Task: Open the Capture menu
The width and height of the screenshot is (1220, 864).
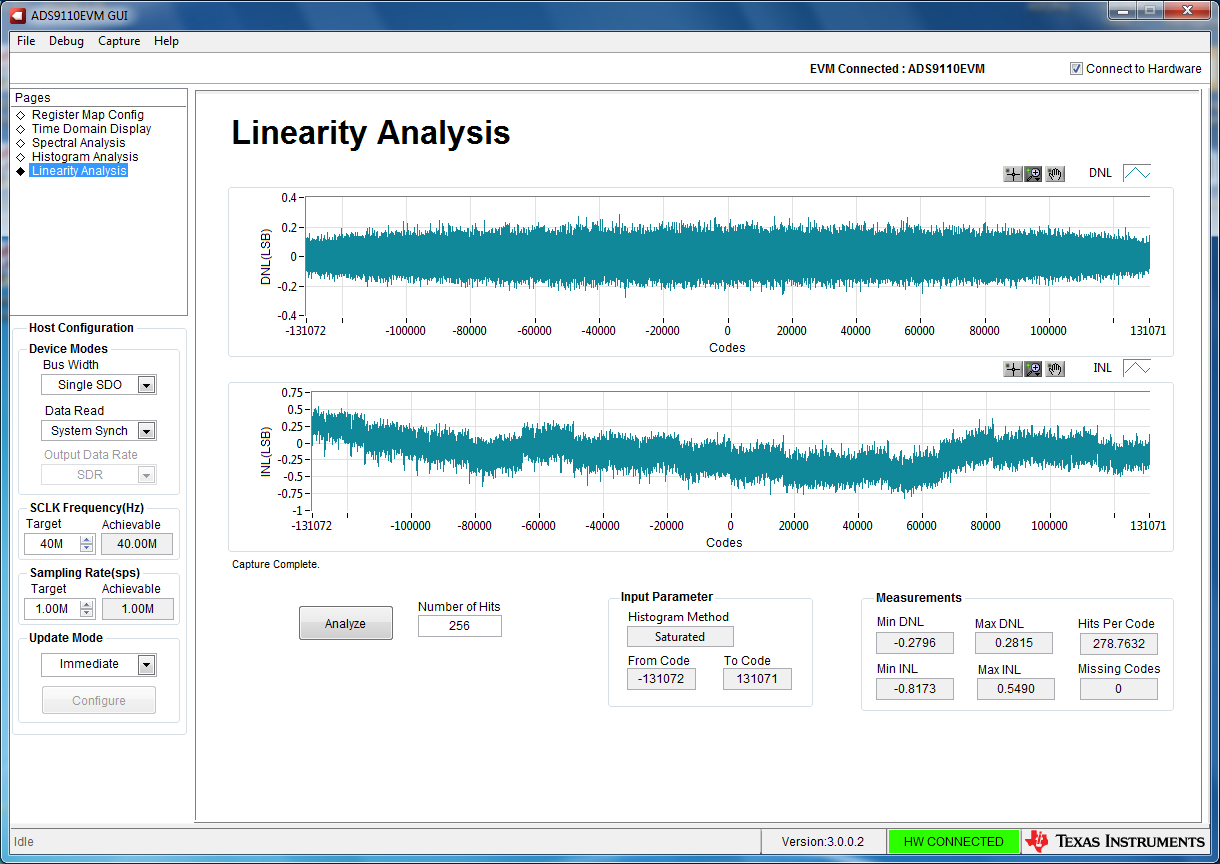Action: click(119, 41)
